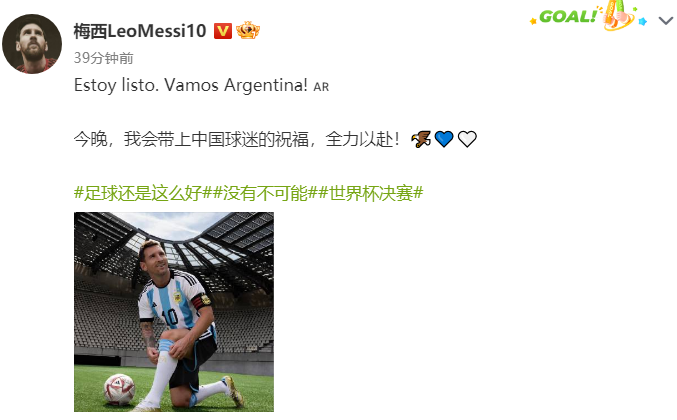Click the eagle emoji in the post
Screen dimensions: 677x420
pyautogui.click(x=421, y=139)
